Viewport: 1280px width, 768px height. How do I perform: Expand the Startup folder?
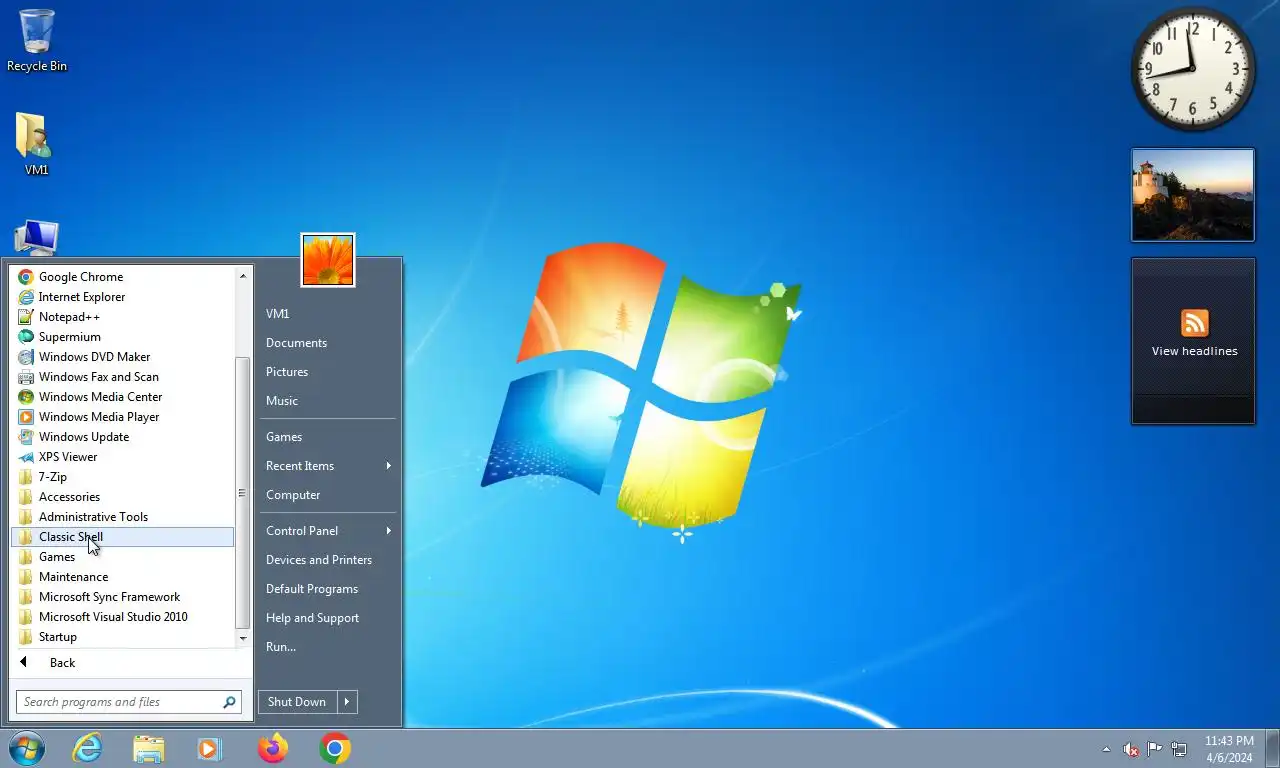coord(122,637)
